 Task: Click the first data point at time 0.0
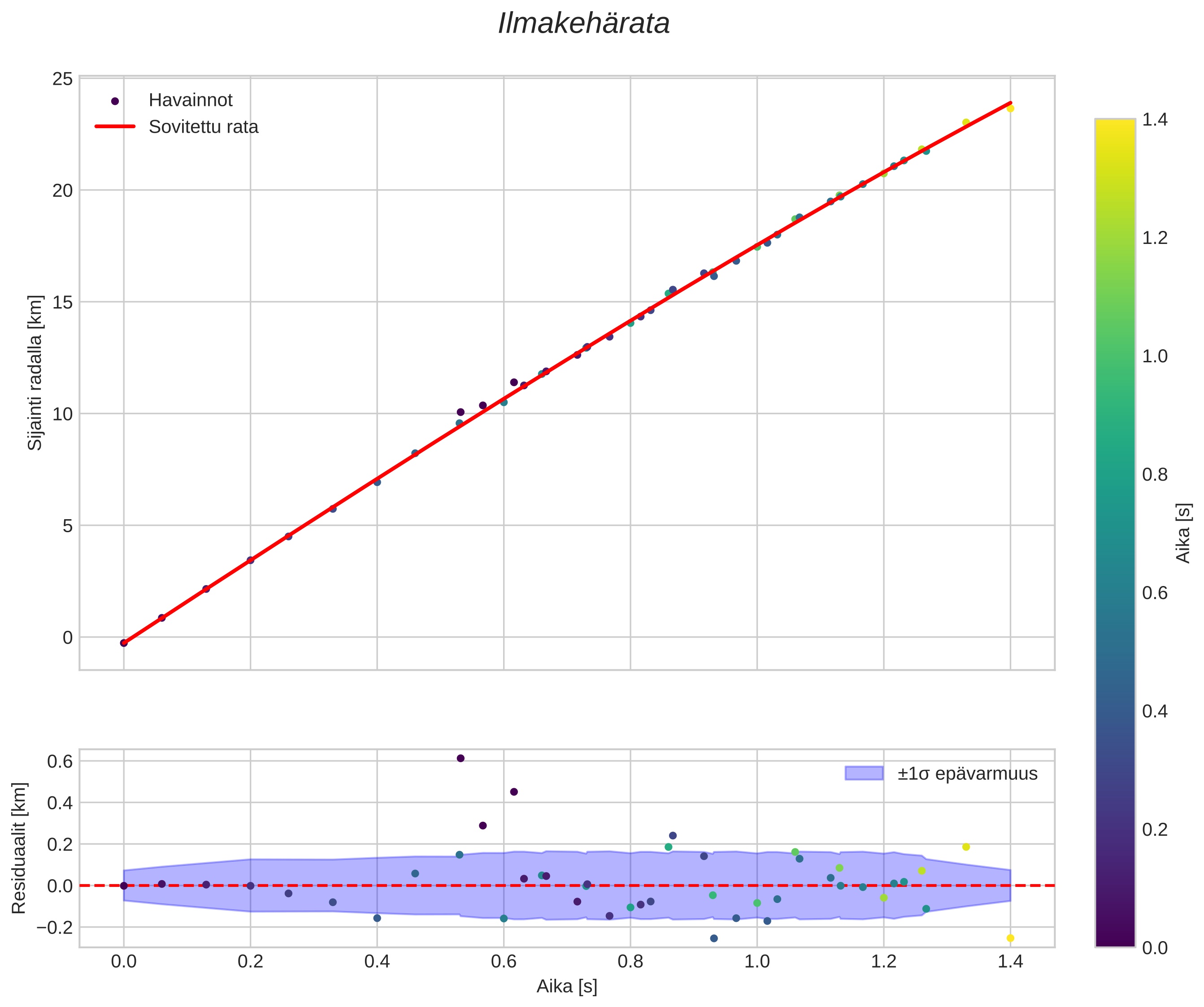[x=124, y=643]
